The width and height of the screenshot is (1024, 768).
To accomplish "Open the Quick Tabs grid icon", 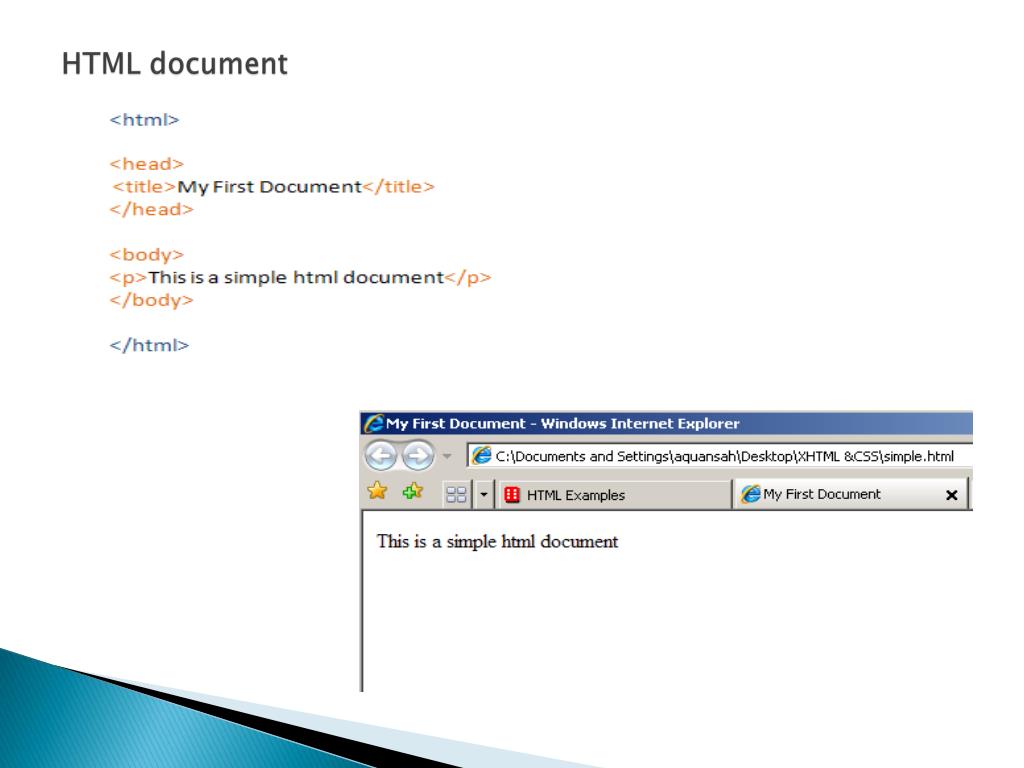I will [x=456, y=494].
